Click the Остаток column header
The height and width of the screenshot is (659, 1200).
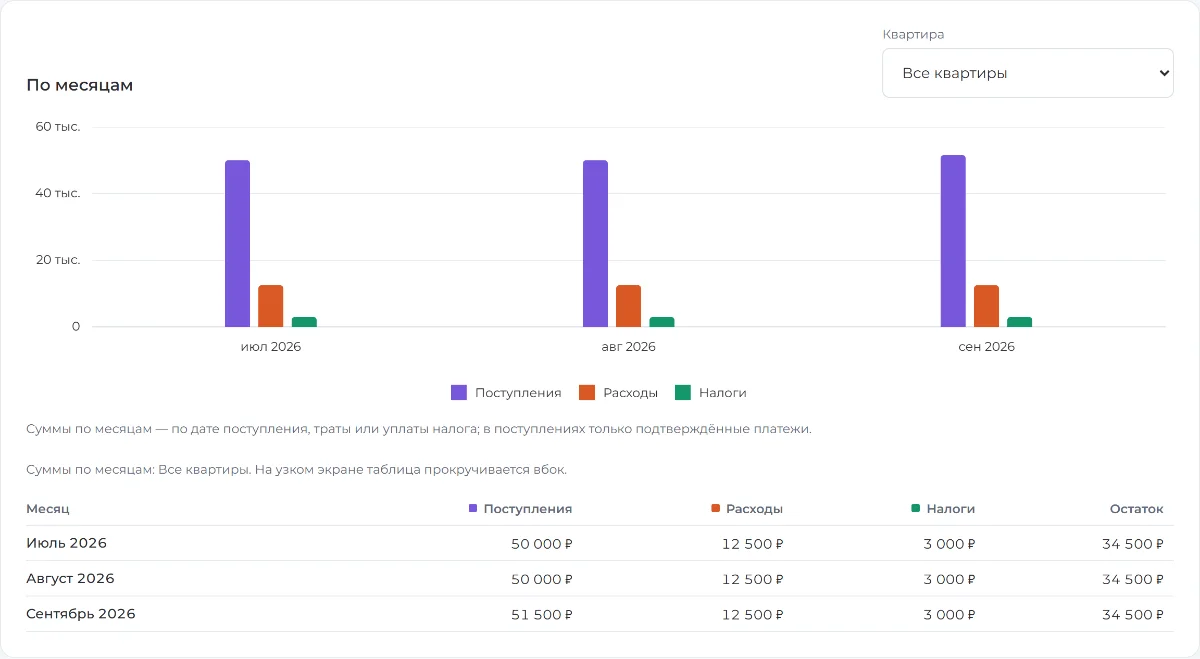point(1137,509)
